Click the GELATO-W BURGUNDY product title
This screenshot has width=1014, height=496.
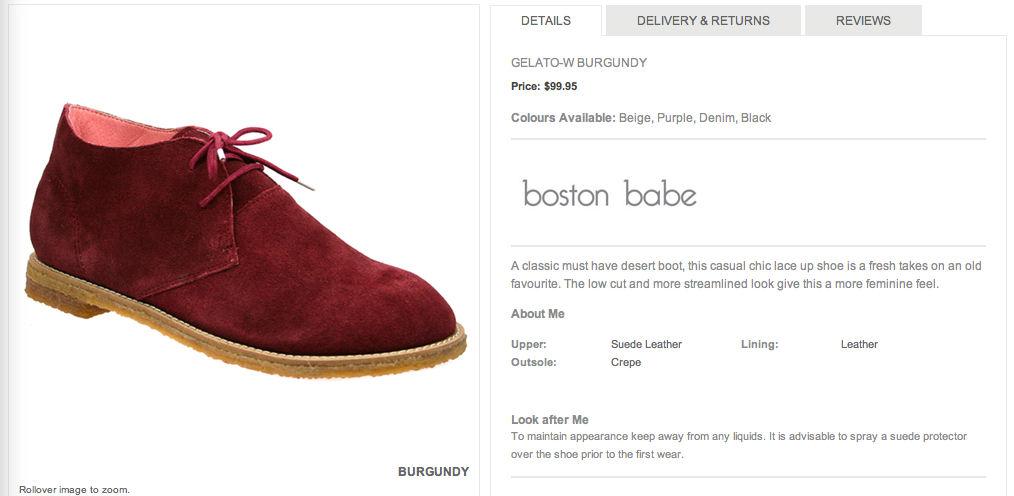(579, 63)
